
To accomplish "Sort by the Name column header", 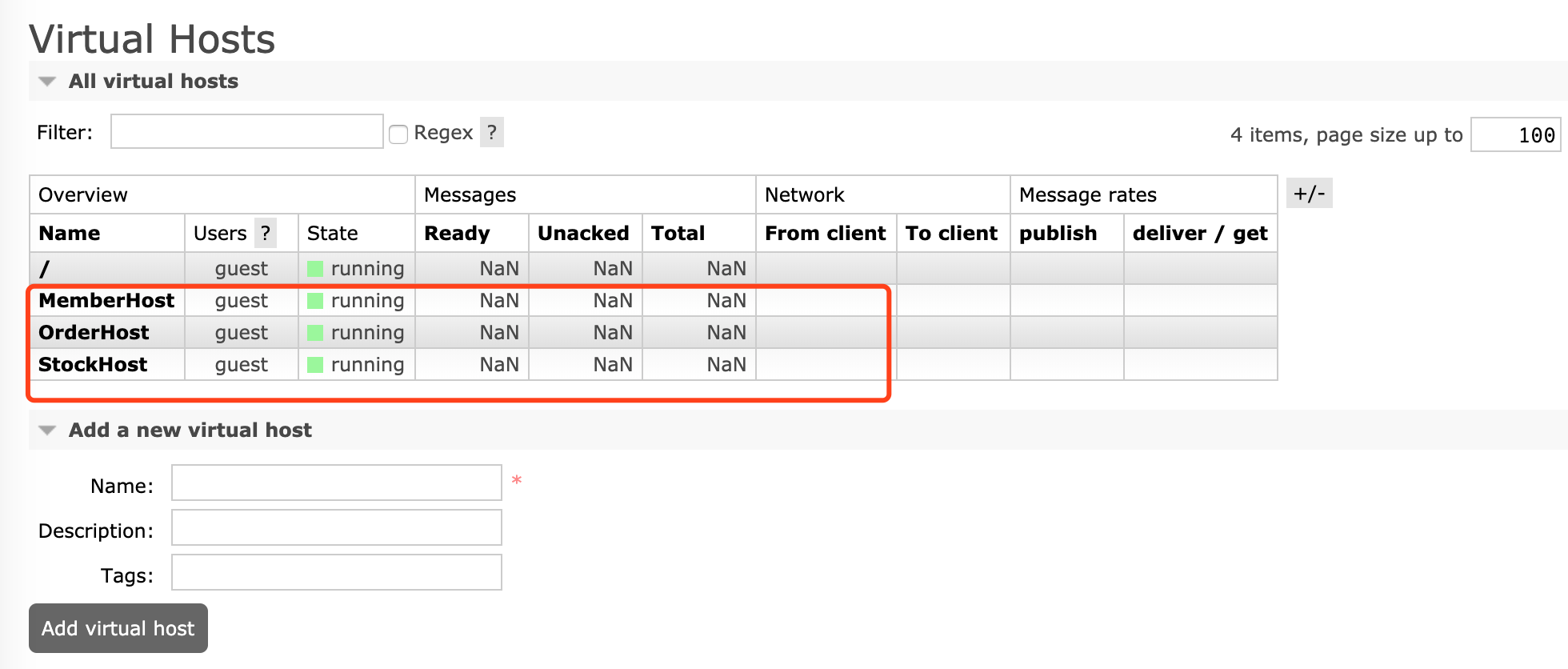I will click(70, 233).
